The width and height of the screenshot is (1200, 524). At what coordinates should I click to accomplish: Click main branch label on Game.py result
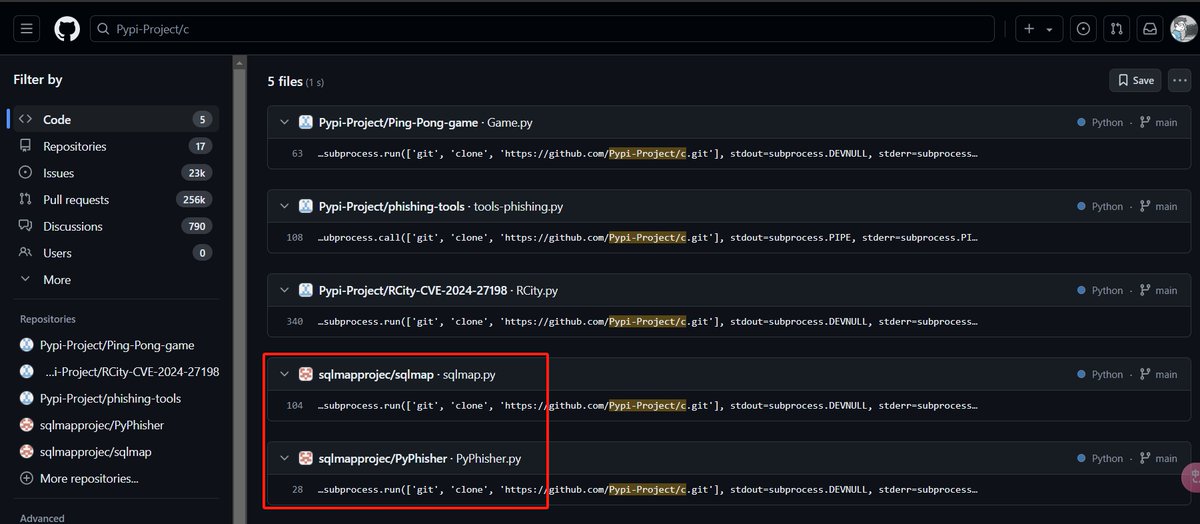point(1166,122)
